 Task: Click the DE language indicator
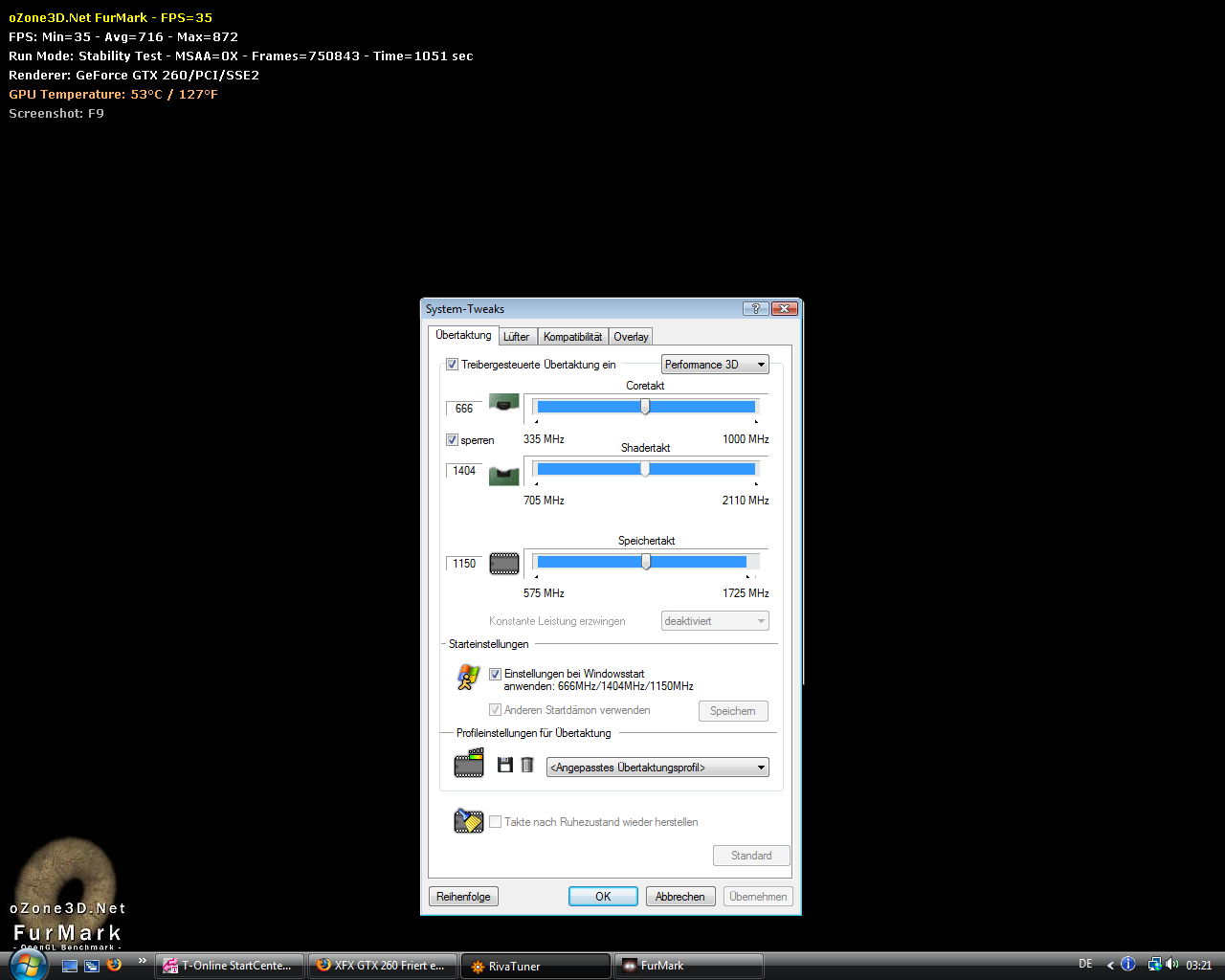1085,964
